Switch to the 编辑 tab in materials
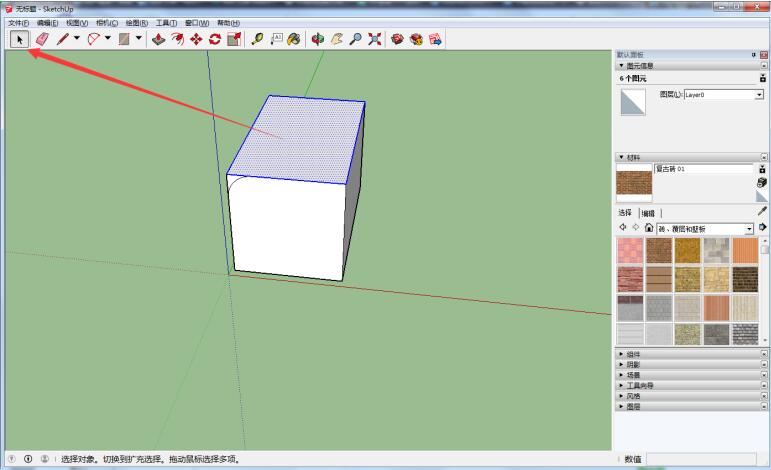The image size is (771, 470). pyautogui.click(x=648, y=213)
